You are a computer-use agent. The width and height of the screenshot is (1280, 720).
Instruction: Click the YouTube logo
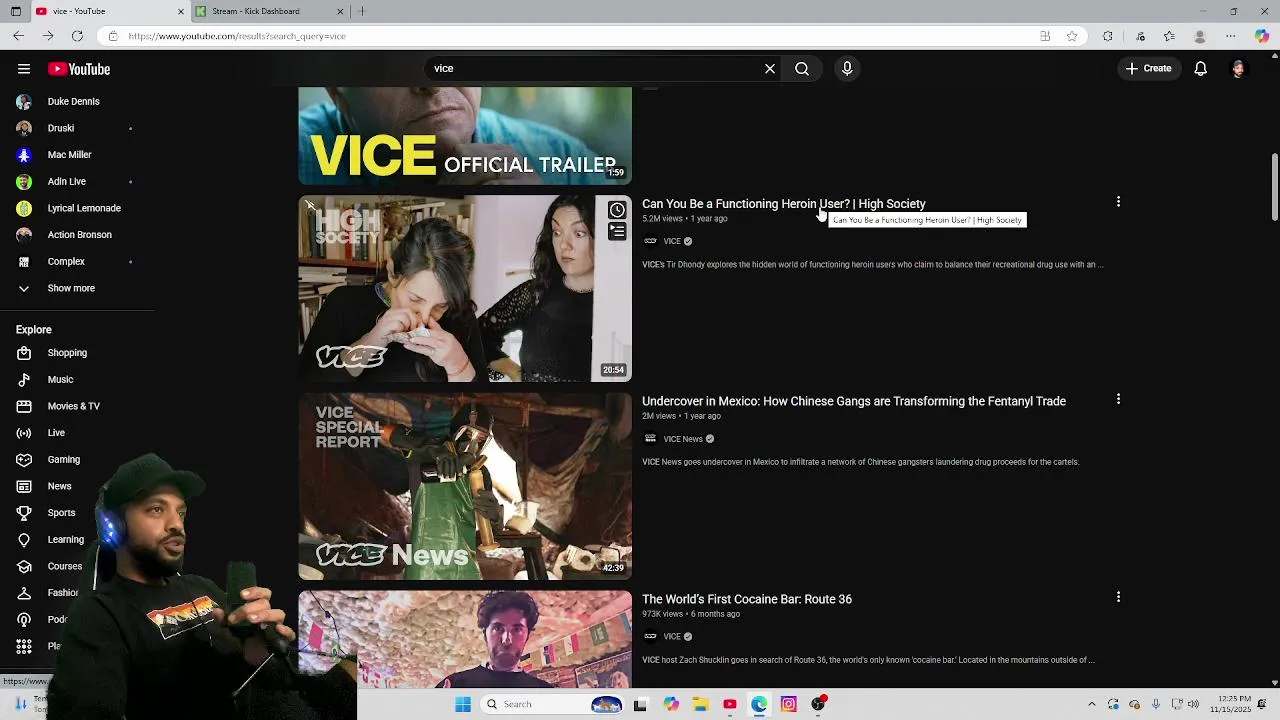[x=79, y=69]
